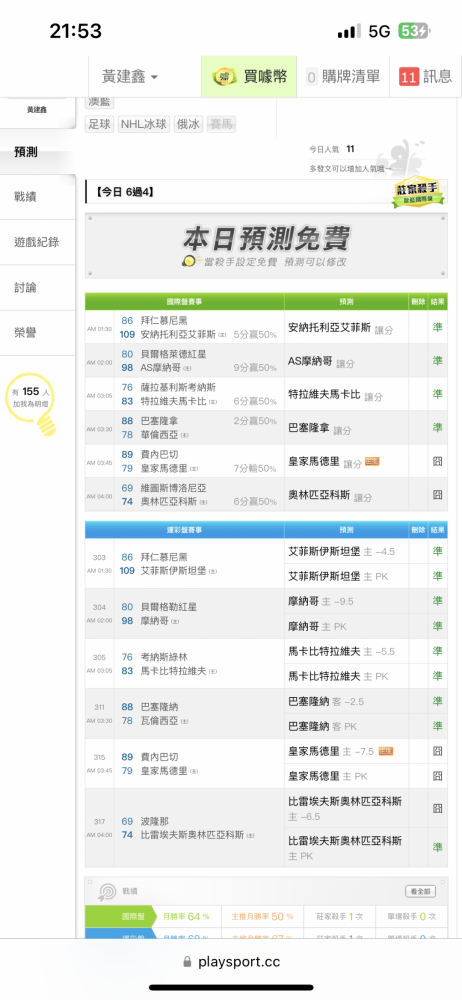Click the 單場殺手 0次 stat
The image size is (462, 1000).
pos(412,916)
